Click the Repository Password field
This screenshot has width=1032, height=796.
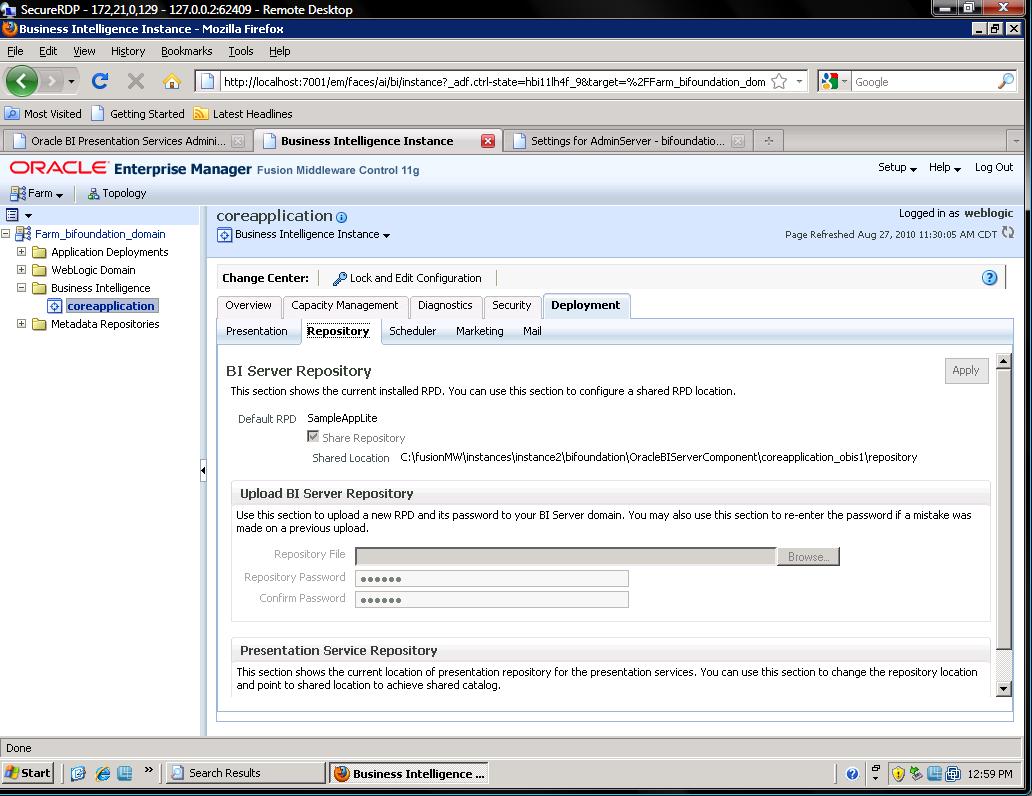[492, 579]
